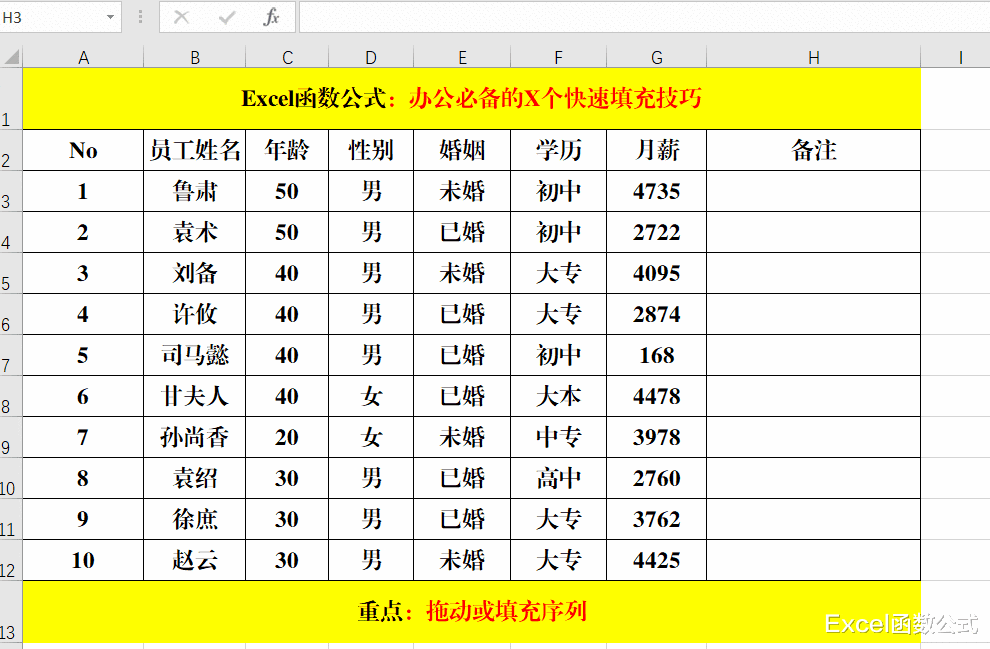Screen dimensions: 990x649
Task: Click the education cell '大本'
Action: tap(559, 396)
